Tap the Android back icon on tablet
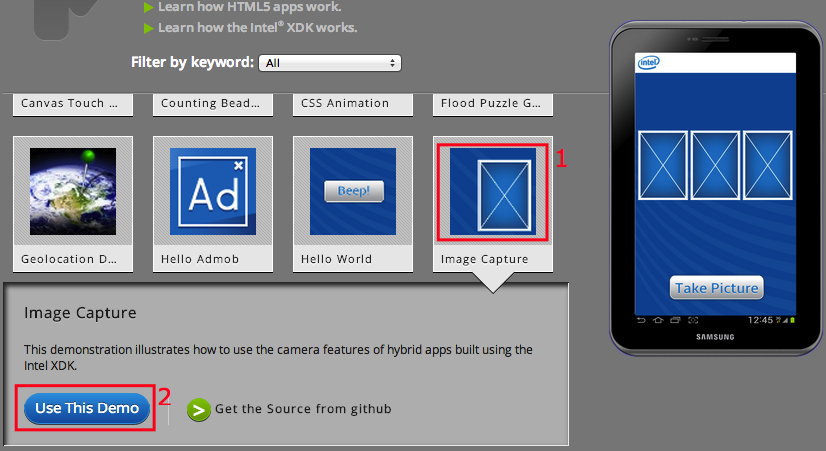826x451 pixels. coord(641,320)
